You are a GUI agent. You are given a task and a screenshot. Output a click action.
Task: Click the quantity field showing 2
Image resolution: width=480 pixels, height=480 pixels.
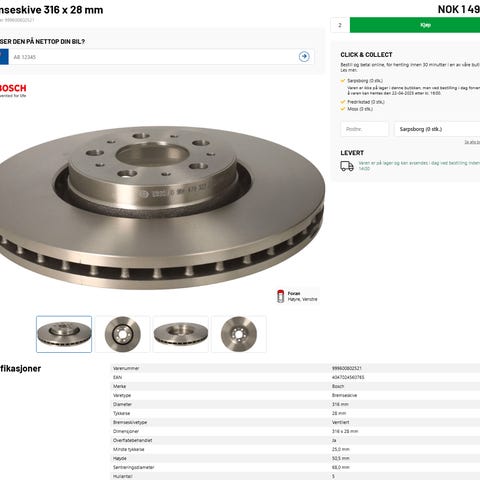340,25
